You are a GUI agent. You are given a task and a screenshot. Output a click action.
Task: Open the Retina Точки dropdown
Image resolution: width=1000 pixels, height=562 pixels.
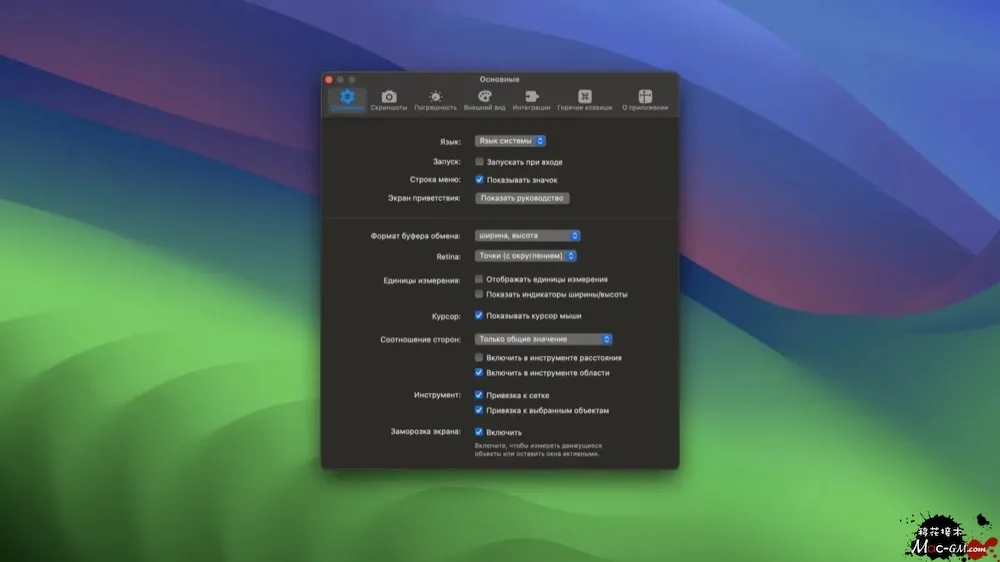point(526,256)
